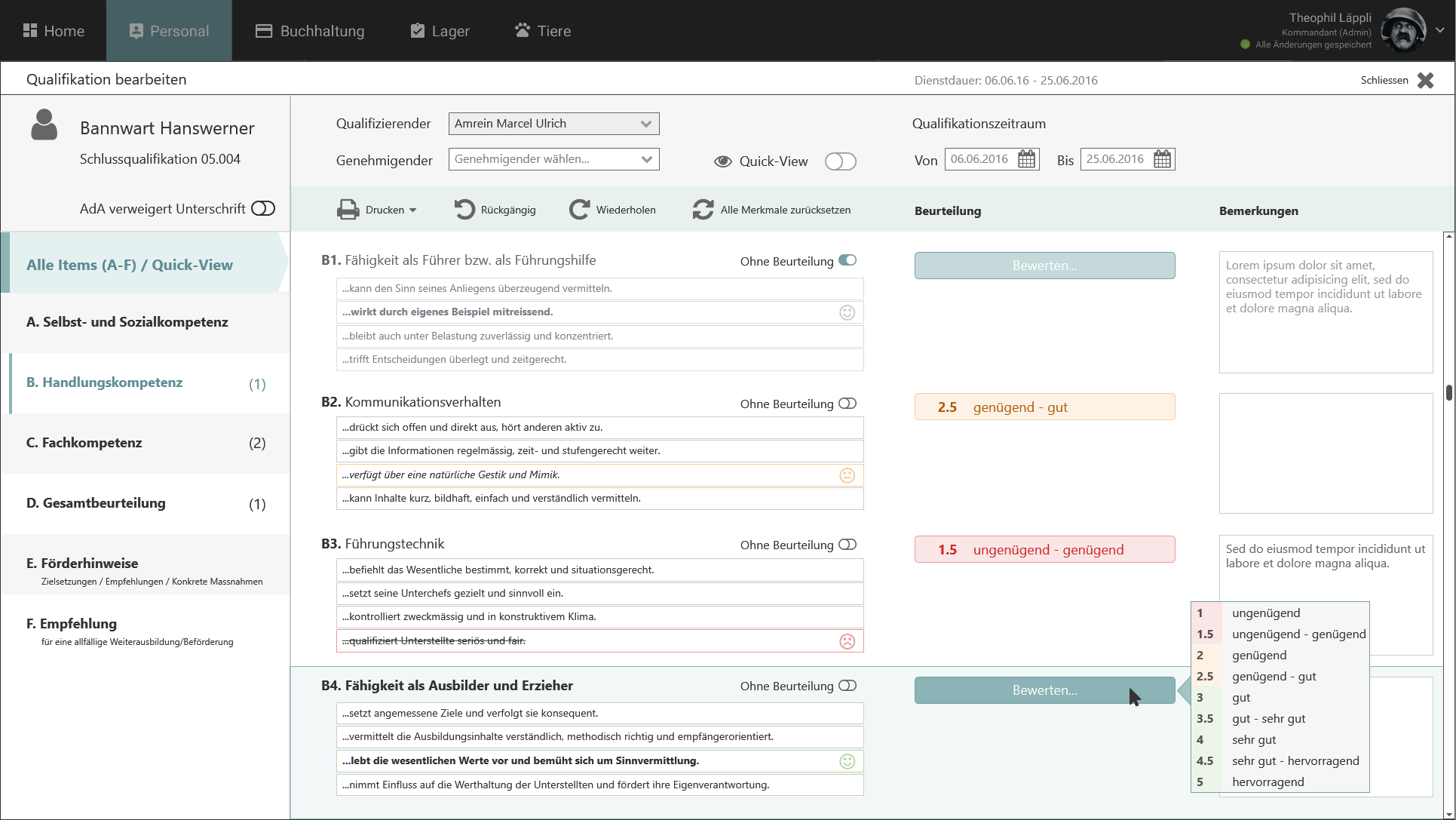Open the Von date calendar icon
Viewport: 1456px width, 820px height.
(1026, 159)
